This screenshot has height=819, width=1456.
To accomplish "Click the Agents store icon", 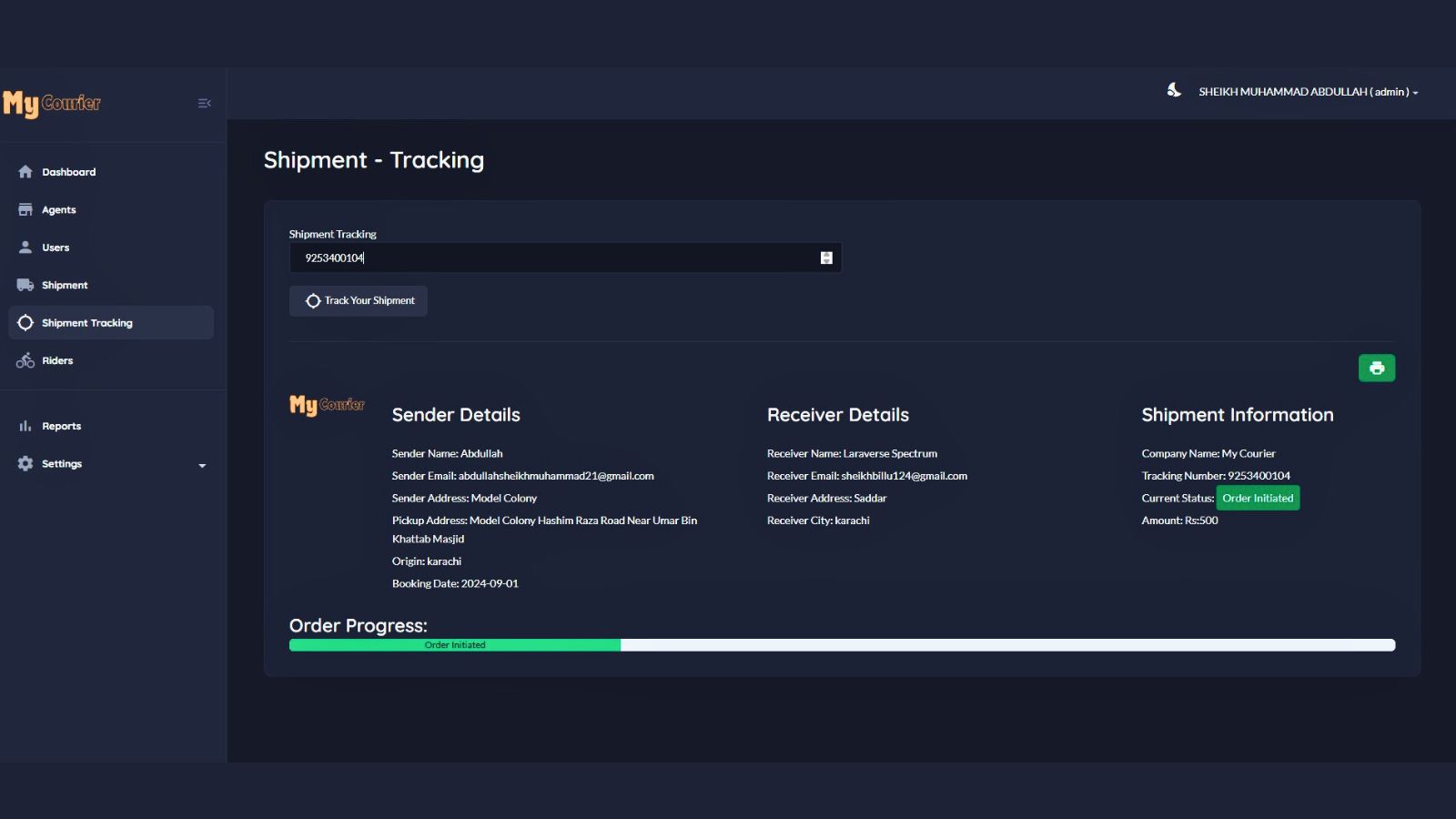I will pyautogui.click(x=25, y=209).
